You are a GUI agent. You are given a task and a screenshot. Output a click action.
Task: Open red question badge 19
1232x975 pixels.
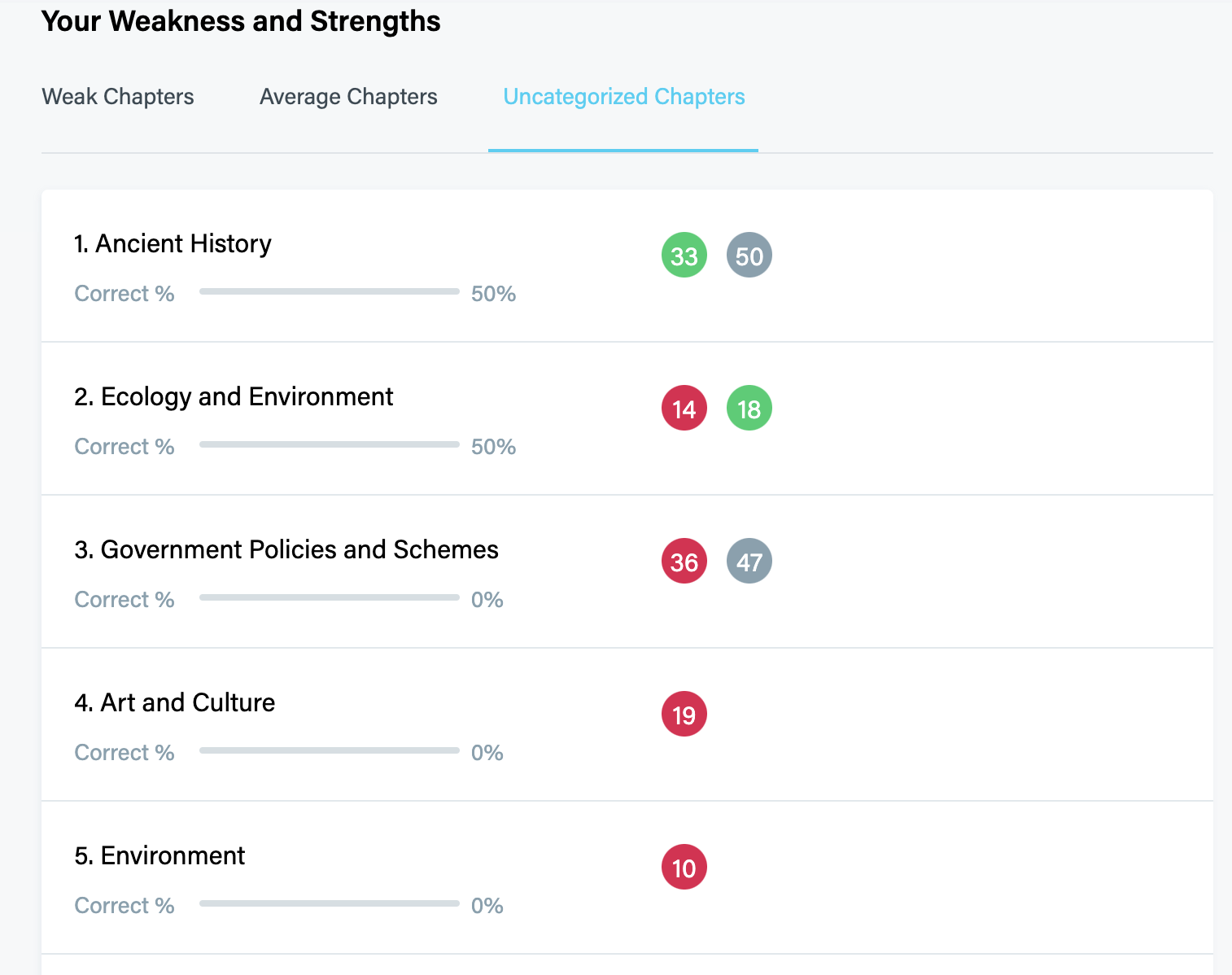tap(684, 715)
